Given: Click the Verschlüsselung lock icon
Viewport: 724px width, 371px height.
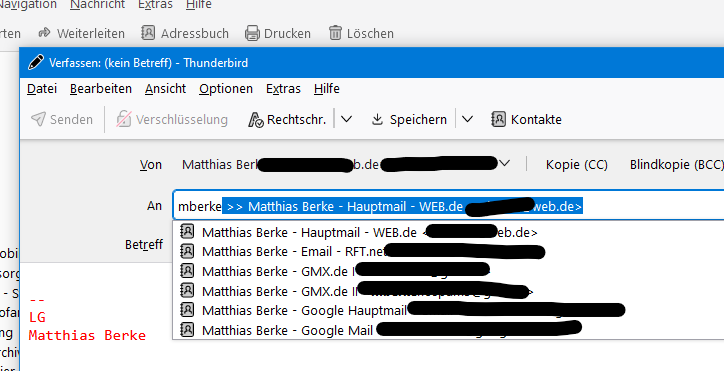Looking at the screenshot, I should (x=123, y=119).
